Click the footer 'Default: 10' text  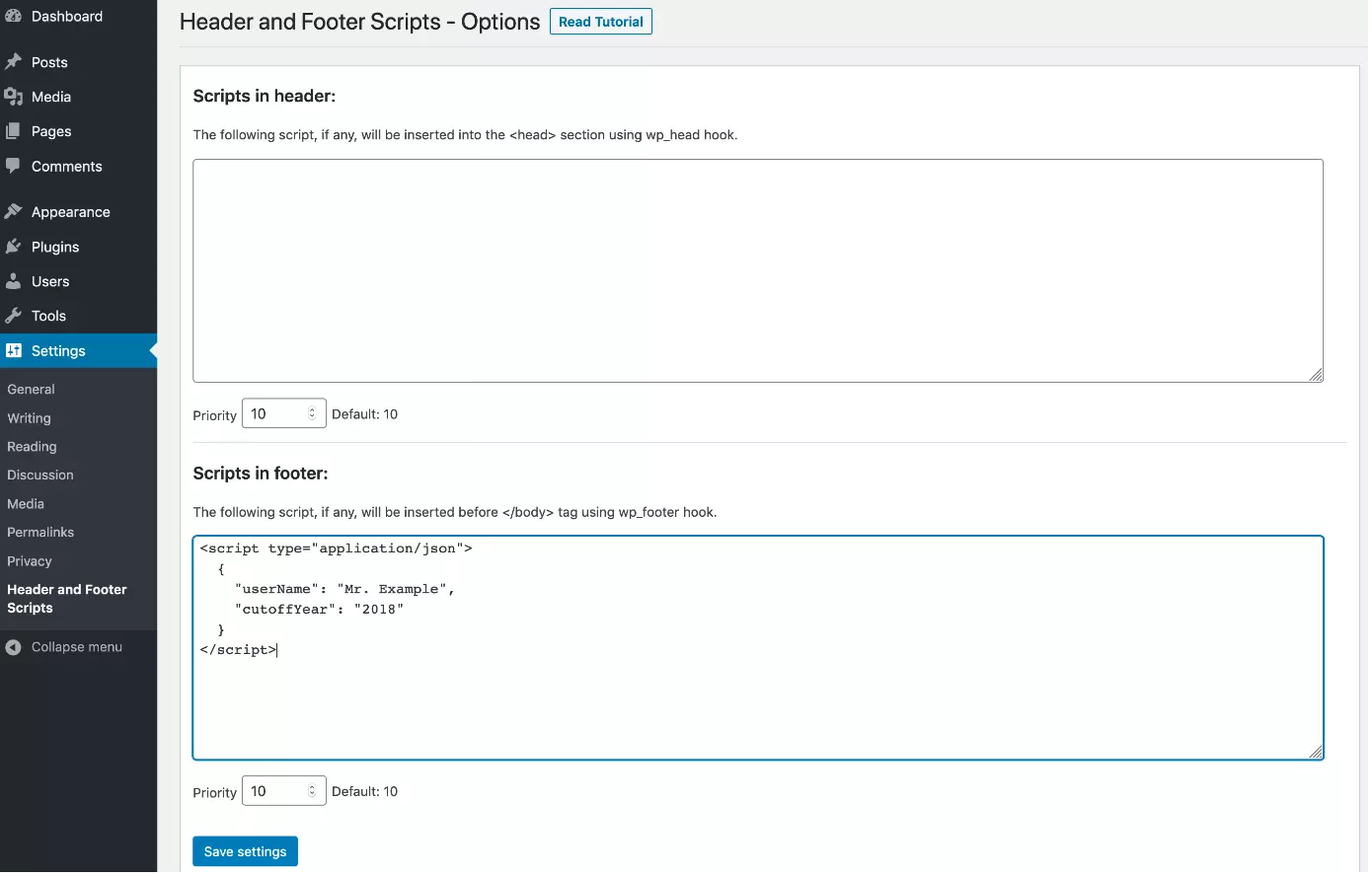tap(365, 792)
